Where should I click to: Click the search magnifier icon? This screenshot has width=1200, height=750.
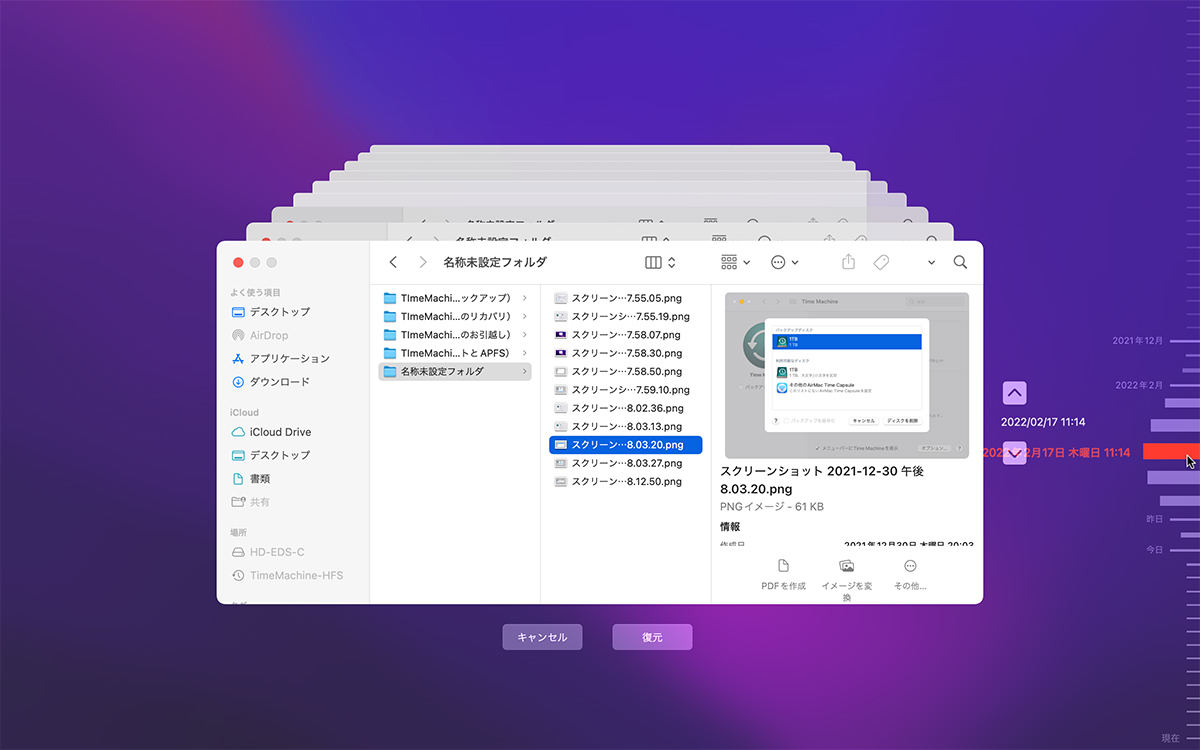[x=960, y=262]
